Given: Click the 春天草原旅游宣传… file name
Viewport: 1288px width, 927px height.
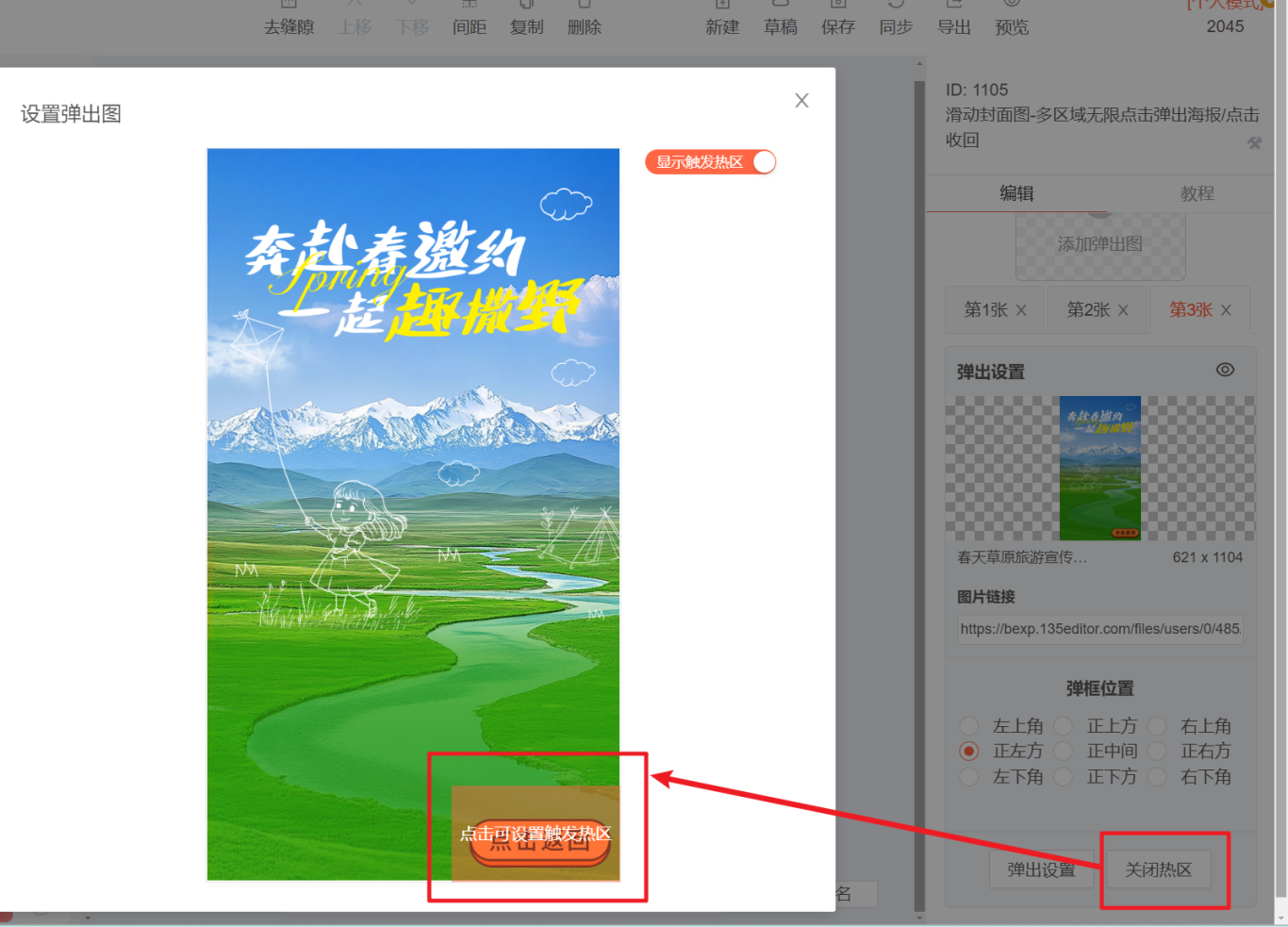Looking at the screenshot, I should (x=1022, y=557).
